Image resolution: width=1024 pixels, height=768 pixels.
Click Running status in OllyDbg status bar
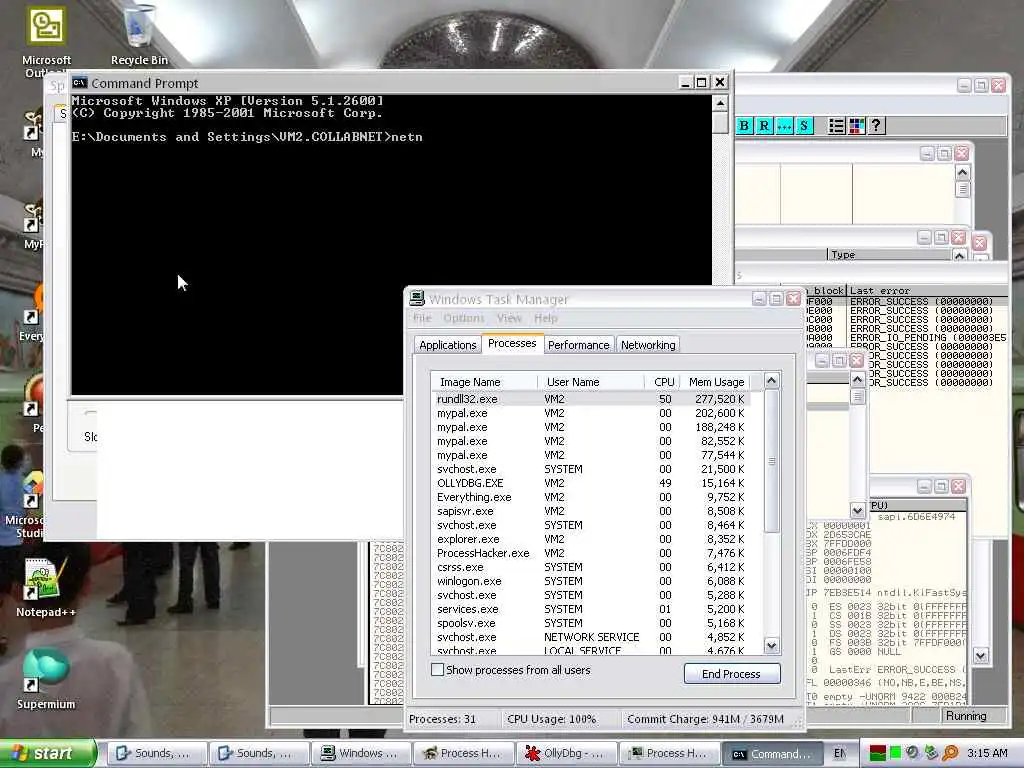pos(966,716)
